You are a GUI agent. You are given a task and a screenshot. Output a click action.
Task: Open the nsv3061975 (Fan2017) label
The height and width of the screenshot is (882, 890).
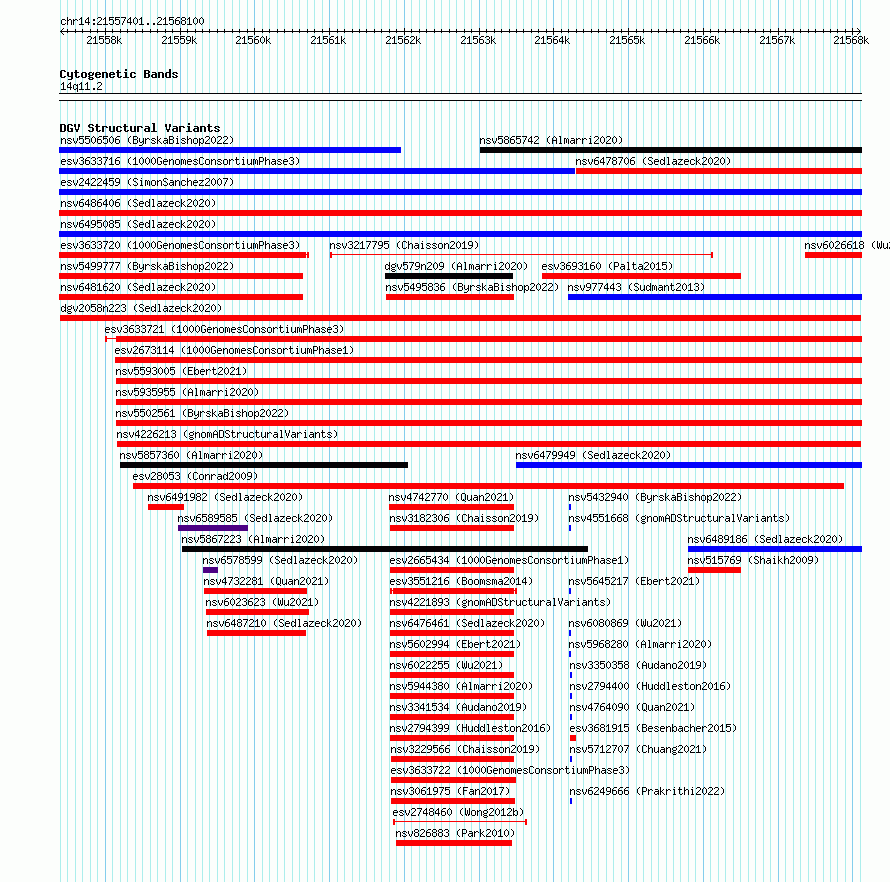point(450,791)
